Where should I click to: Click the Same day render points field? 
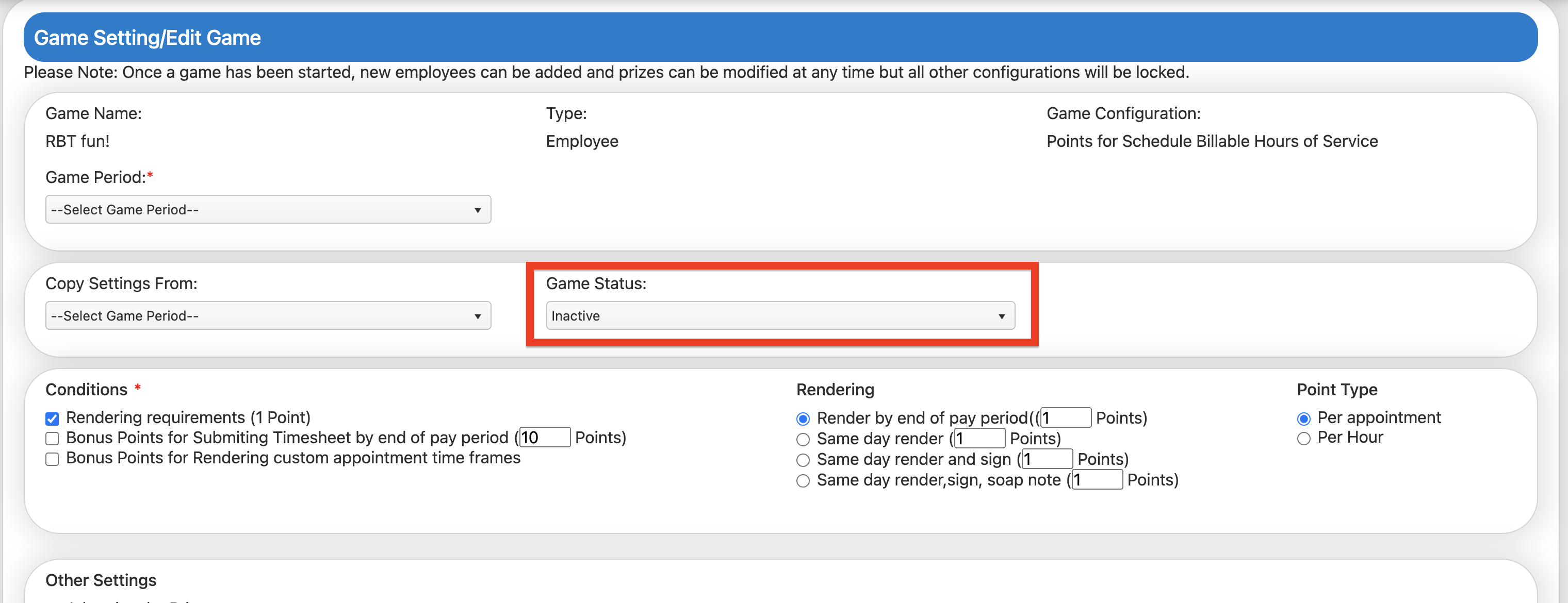tap(979, 439)
